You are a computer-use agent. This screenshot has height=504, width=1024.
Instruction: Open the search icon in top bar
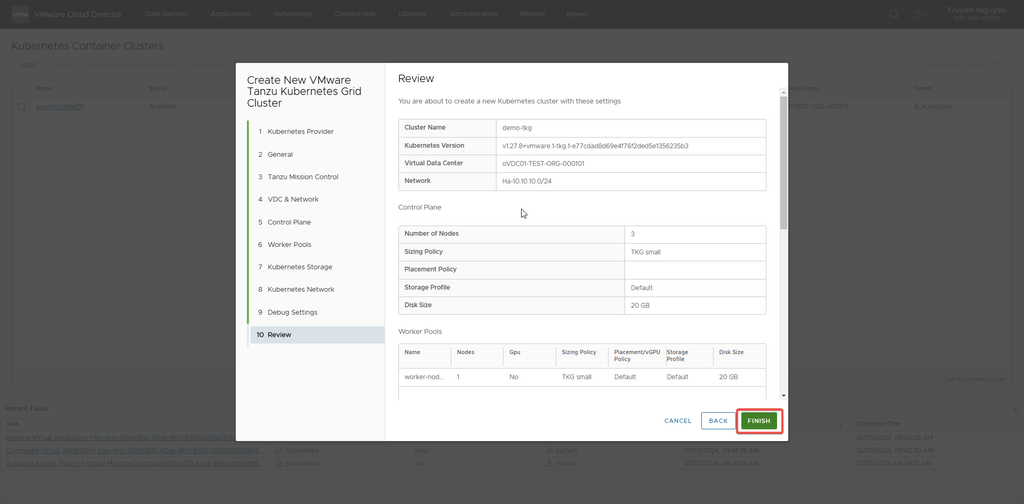[895, 14]
